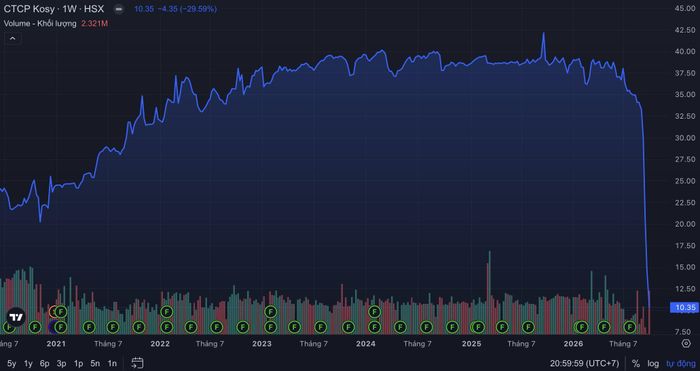Open the bottom-row F marker above 2026

581,327
